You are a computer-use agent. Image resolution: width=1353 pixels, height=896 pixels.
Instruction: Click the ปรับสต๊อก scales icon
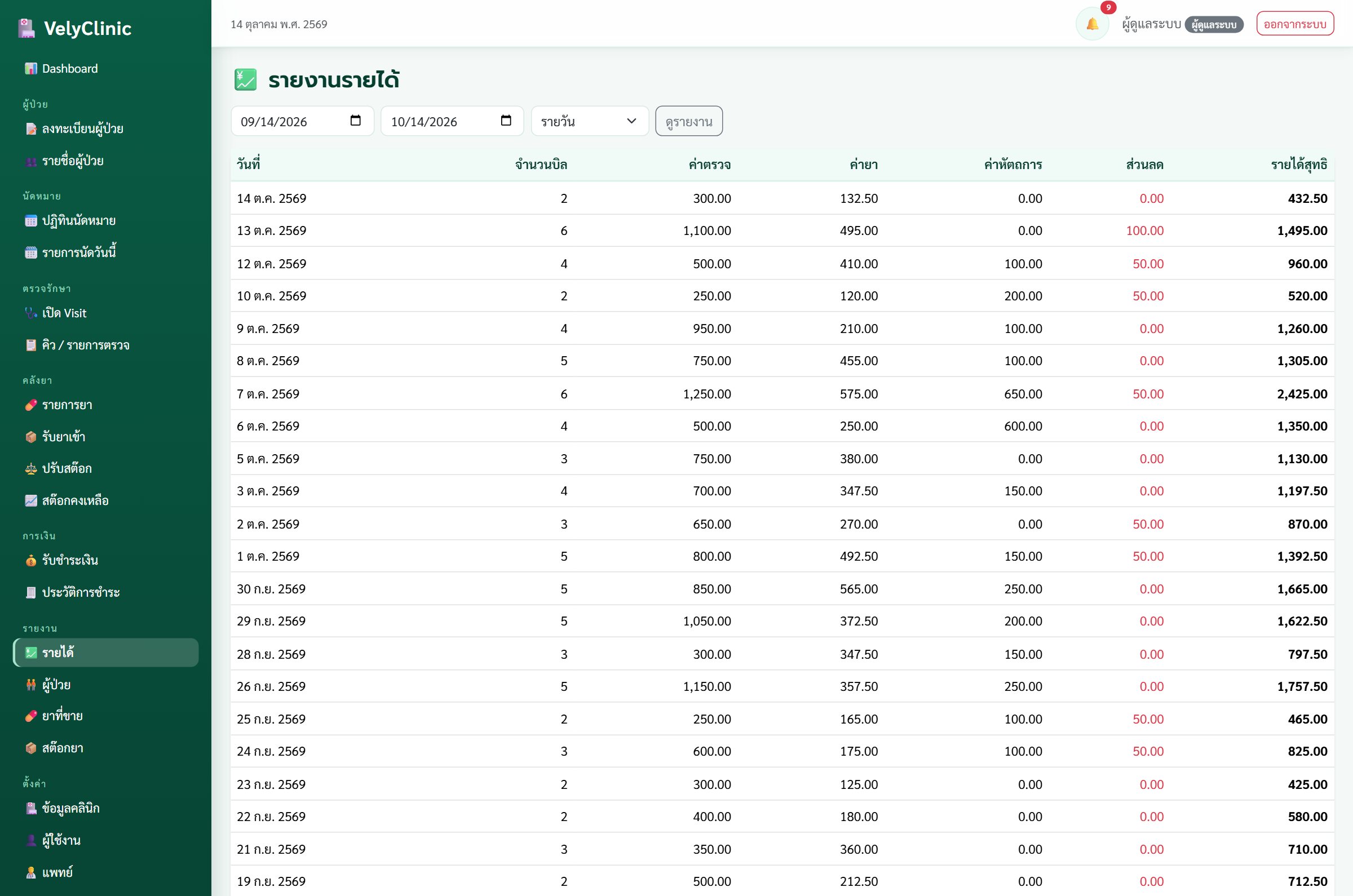(31, 469)
